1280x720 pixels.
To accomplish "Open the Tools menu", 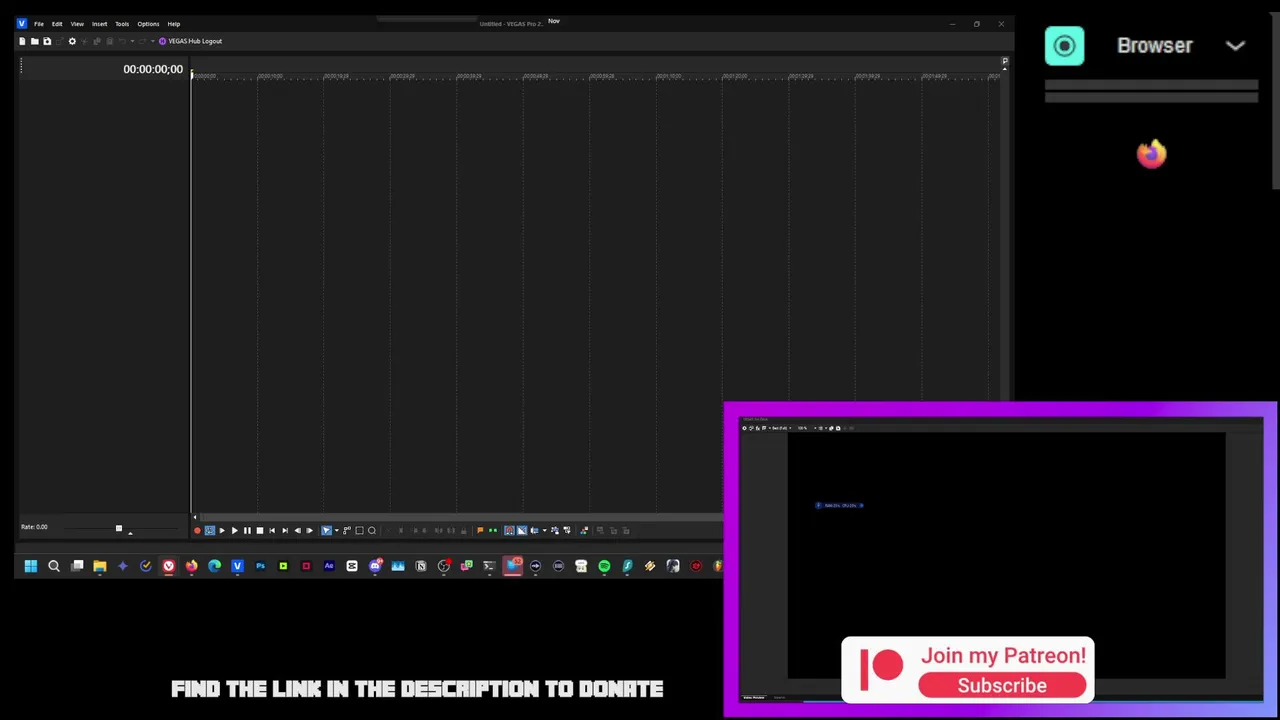I will [x=122, y=24].
